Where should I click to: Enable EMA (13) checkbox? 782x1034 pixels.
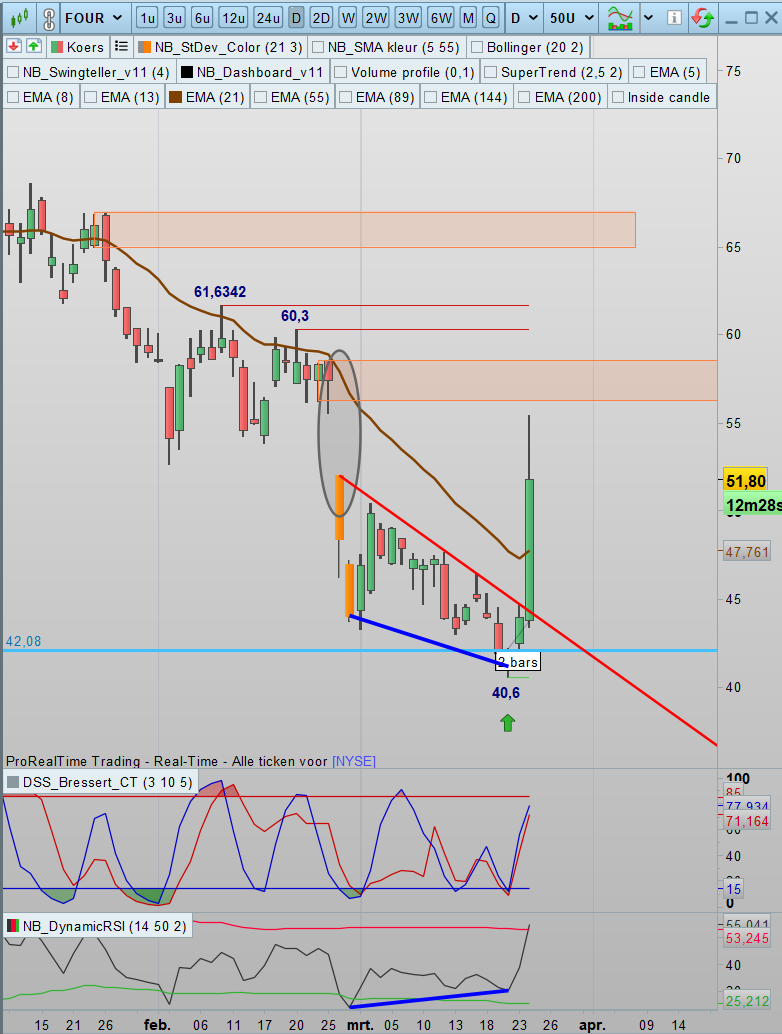(91, 97)
